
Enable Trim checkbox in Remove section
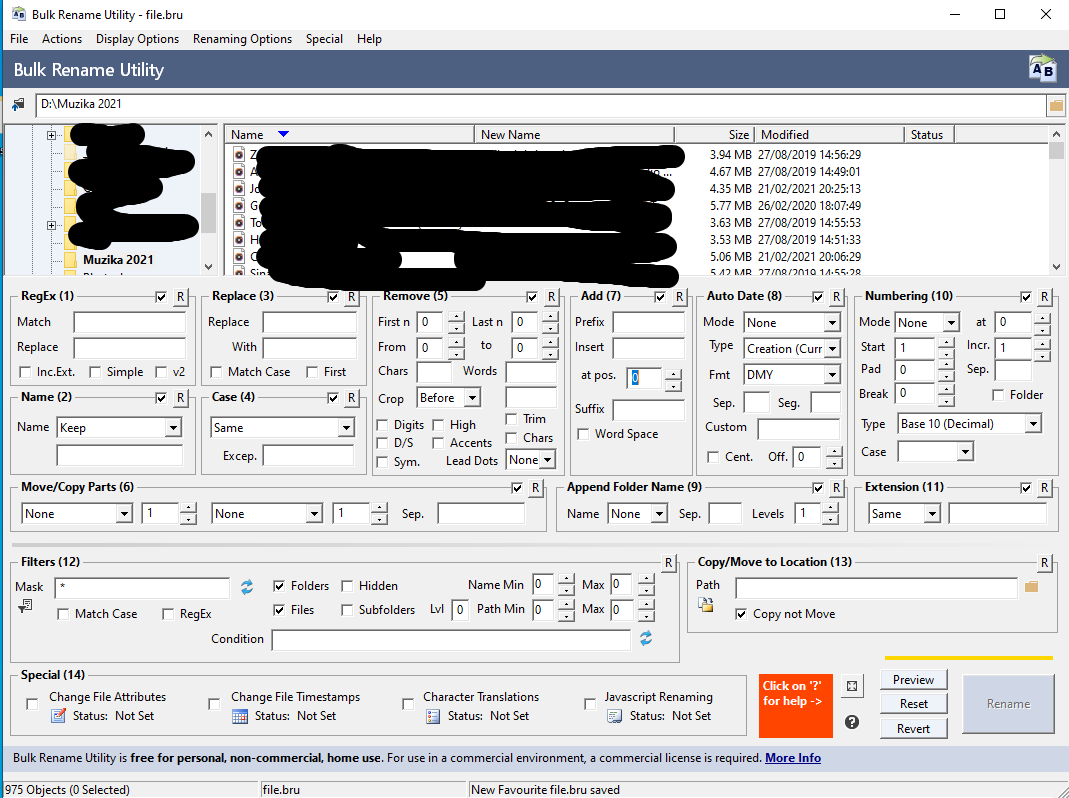tap(511, 419)
